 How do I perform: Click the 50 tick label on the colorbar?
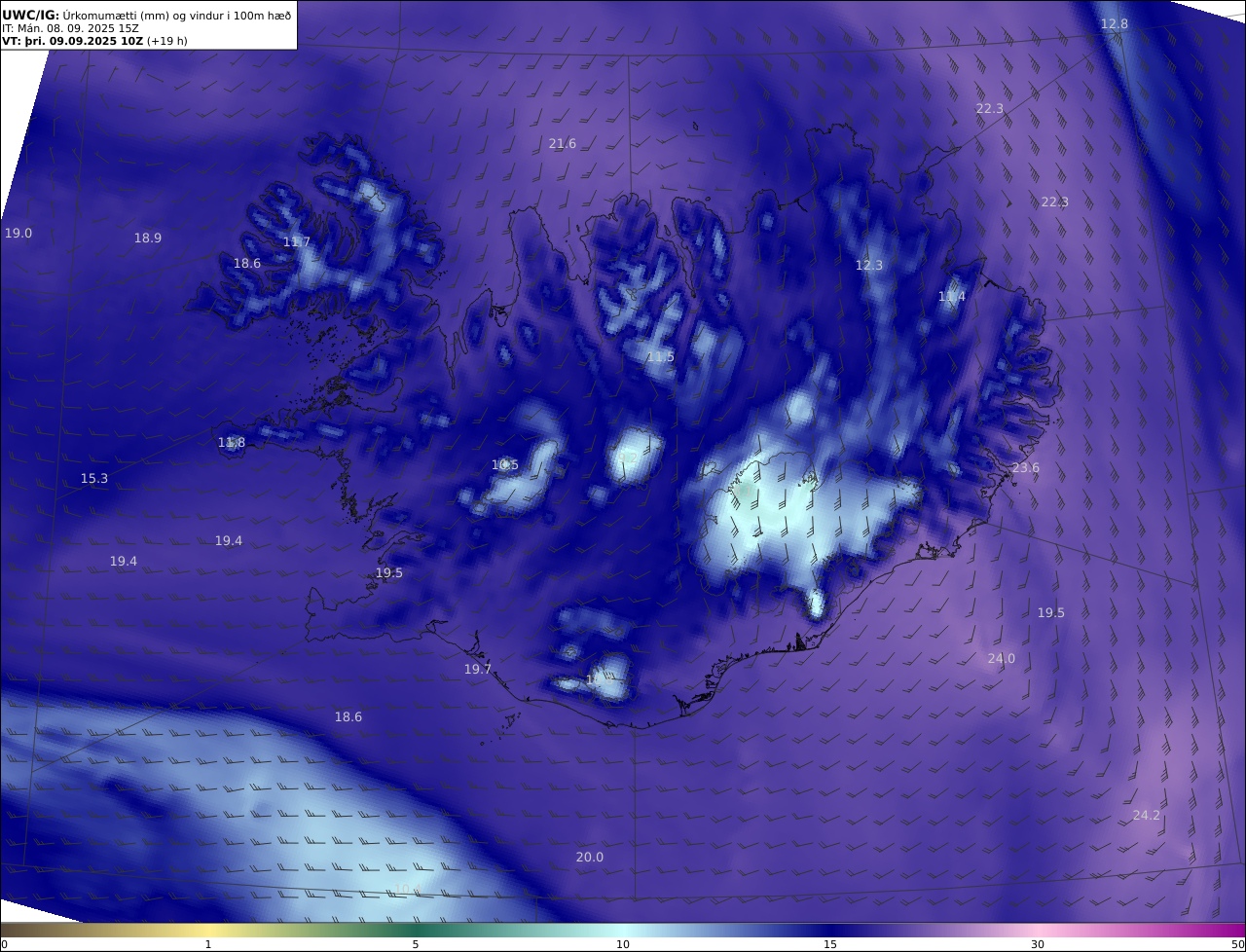1237,944
